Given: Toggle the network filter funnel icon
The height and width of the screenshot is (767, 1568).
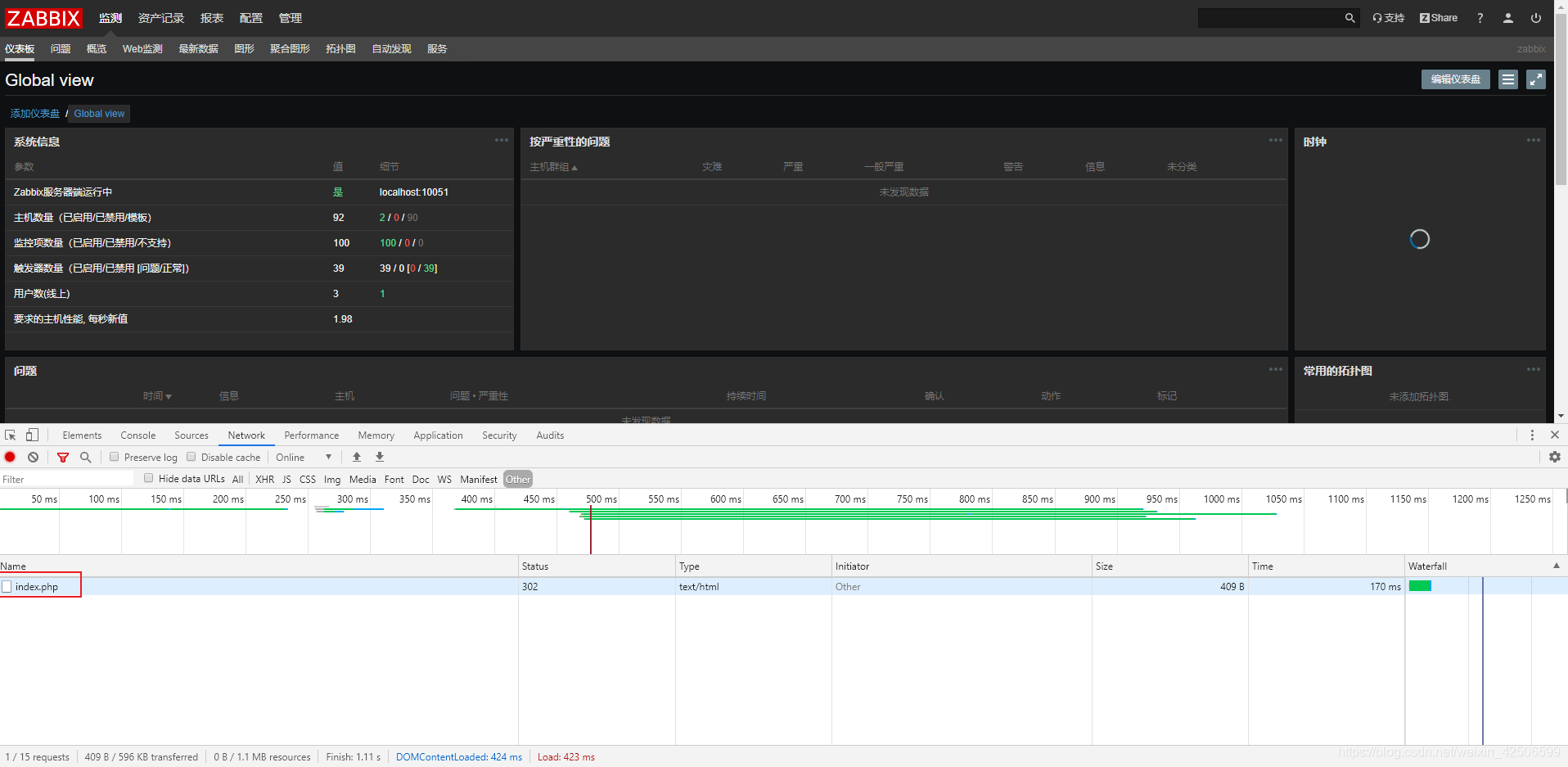Looking at the screenshot, I should tap(63, 457).
